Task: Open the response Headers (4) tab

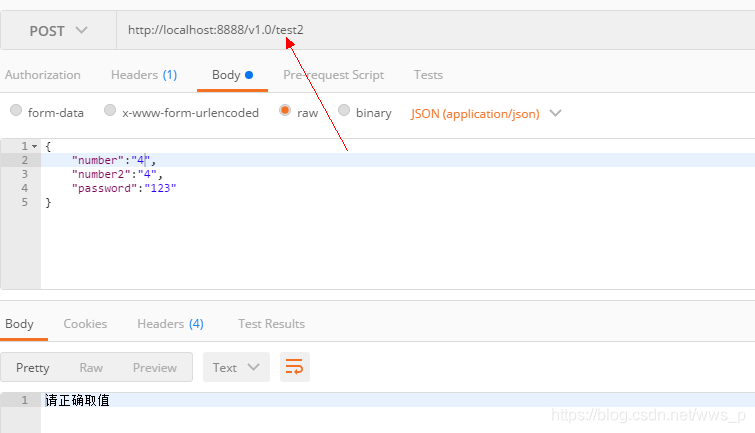Action: [170, 324]
